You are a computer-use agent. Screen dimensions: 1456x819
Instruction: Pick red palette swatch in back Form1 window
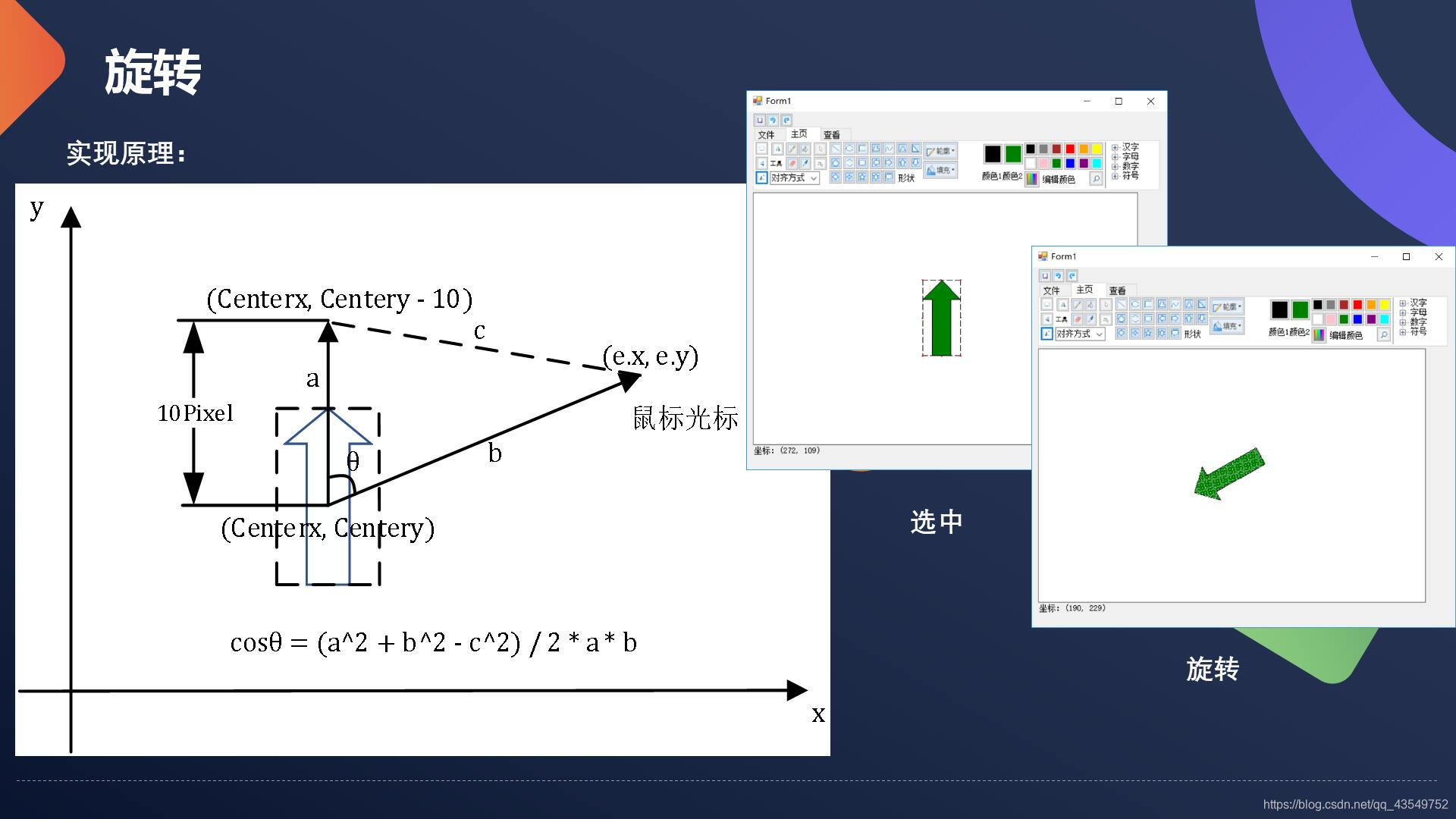pos(1070,149)
